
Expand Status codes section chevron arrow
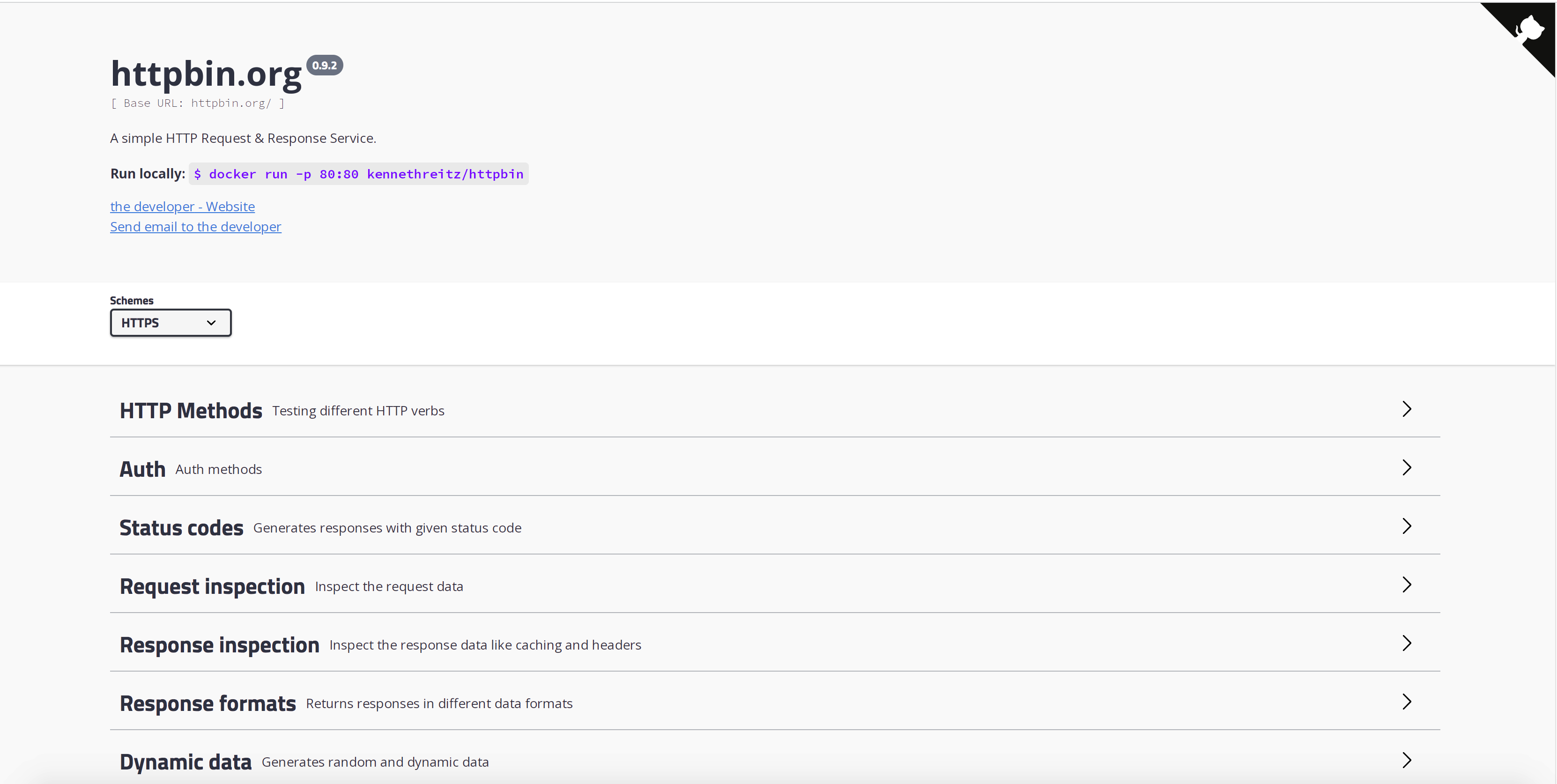point(1407,526)
